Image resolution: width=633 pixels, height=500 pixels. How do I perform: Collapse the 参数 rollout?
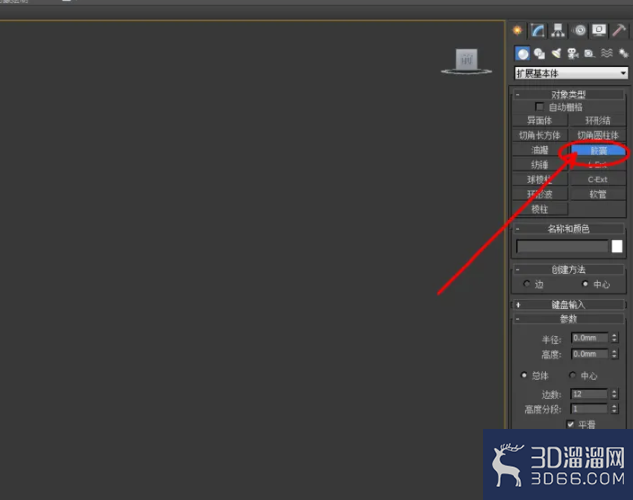(x=568, y=319)
